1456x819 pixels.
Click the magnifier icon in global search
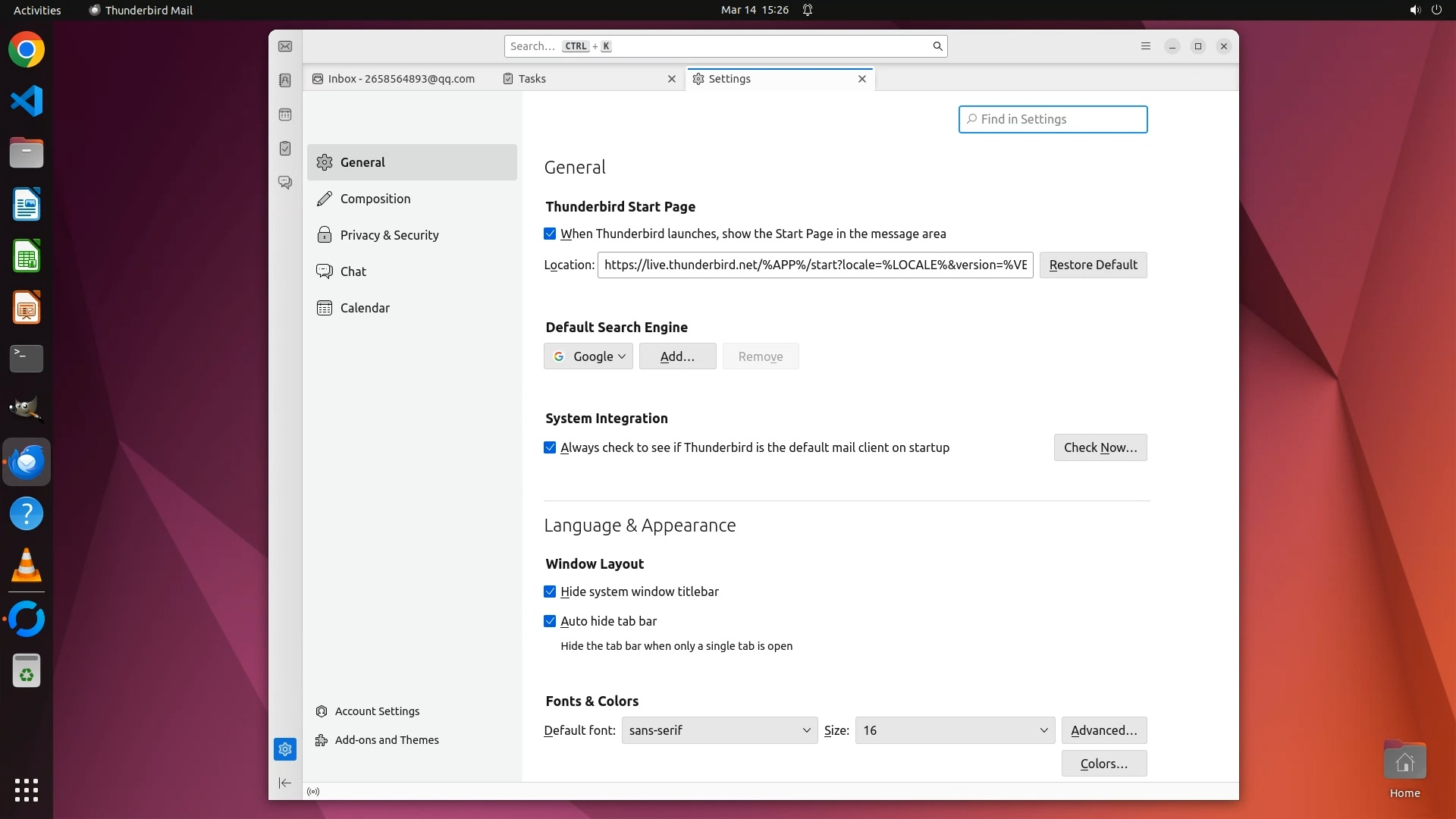click(937, 46)
